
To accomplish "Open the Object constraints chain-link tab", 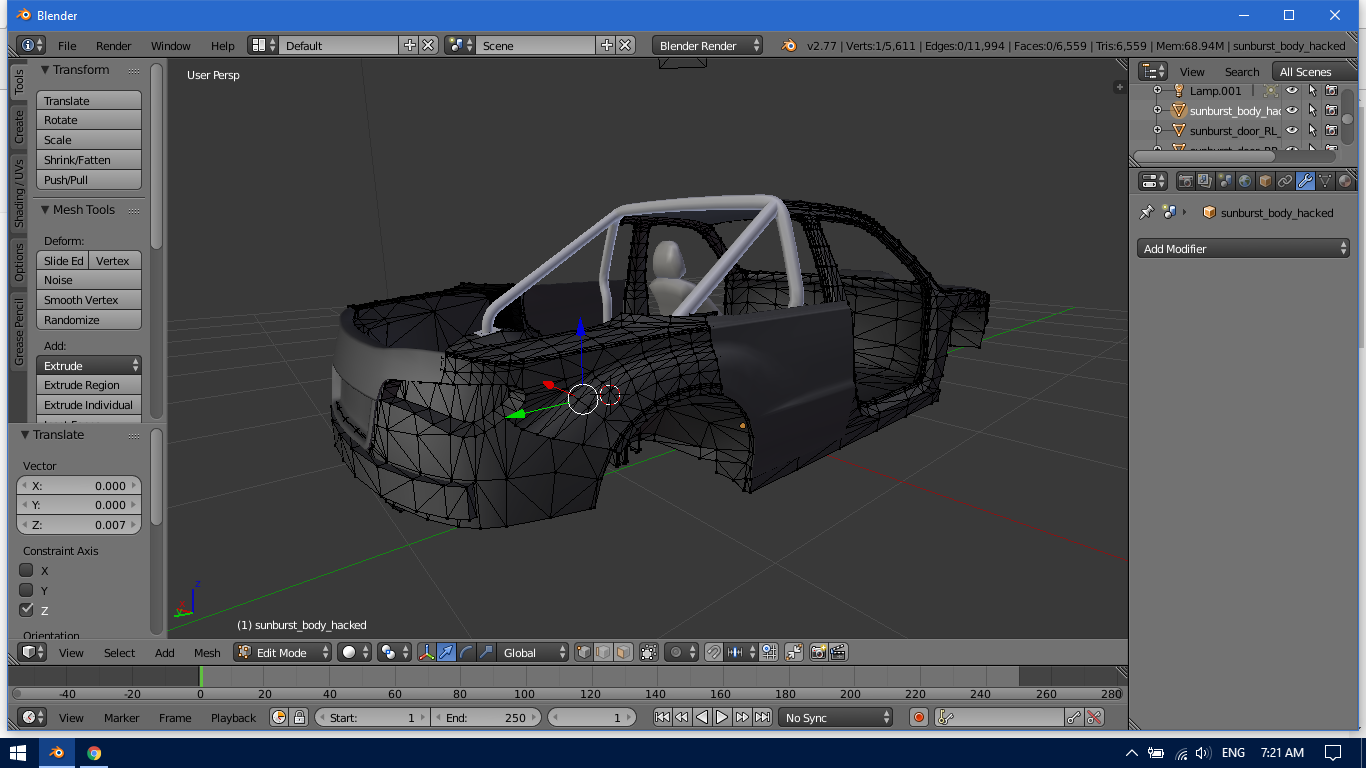I will (1285, 181).
